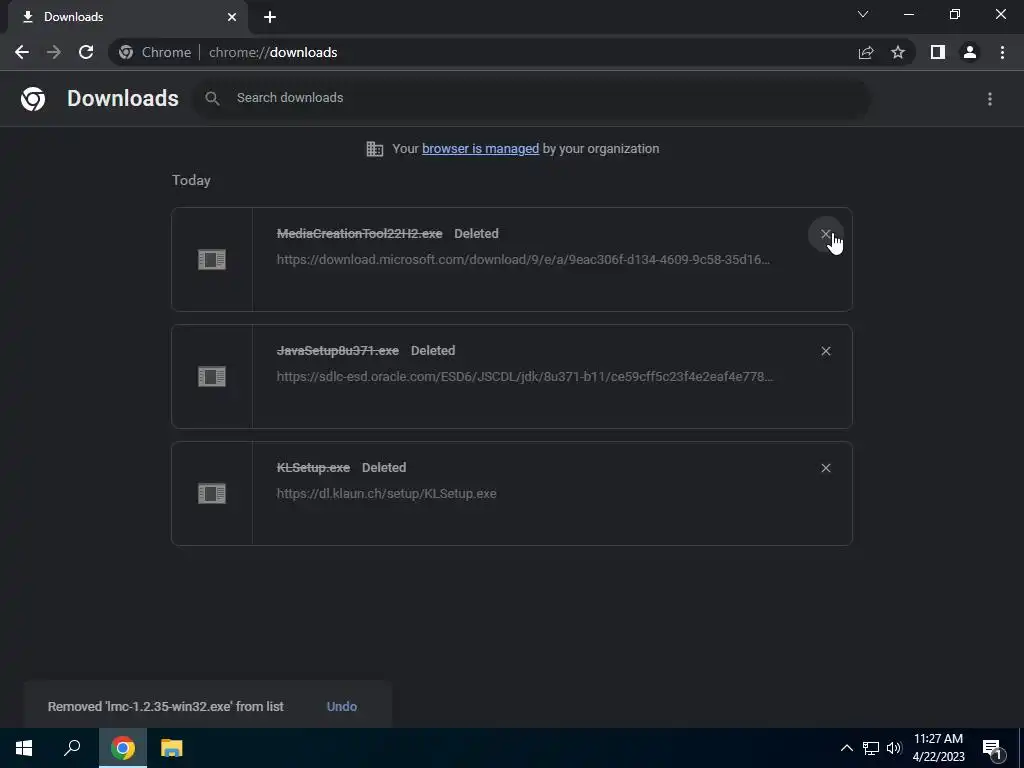Click the managed organization building icon
Screen dimensions: 1024x768
[375, 149]
